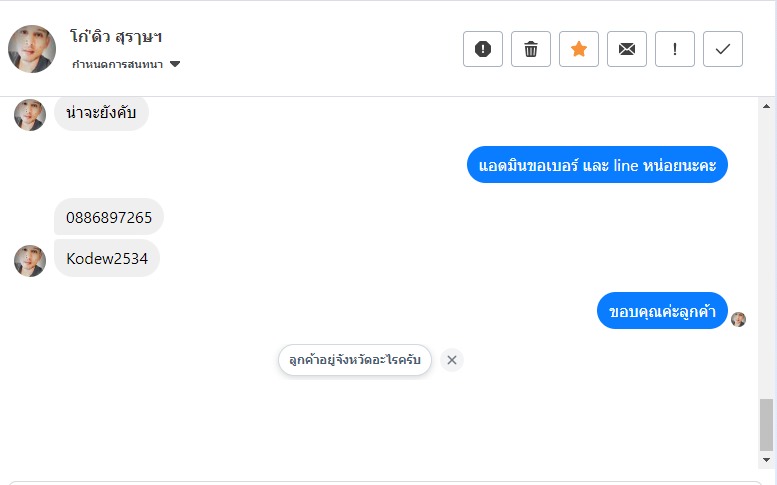Click sender avatar beside น่าจะยังคับ message
This screenshot has width=777, height=485.
pyautogui.click(x=30, y=115)
